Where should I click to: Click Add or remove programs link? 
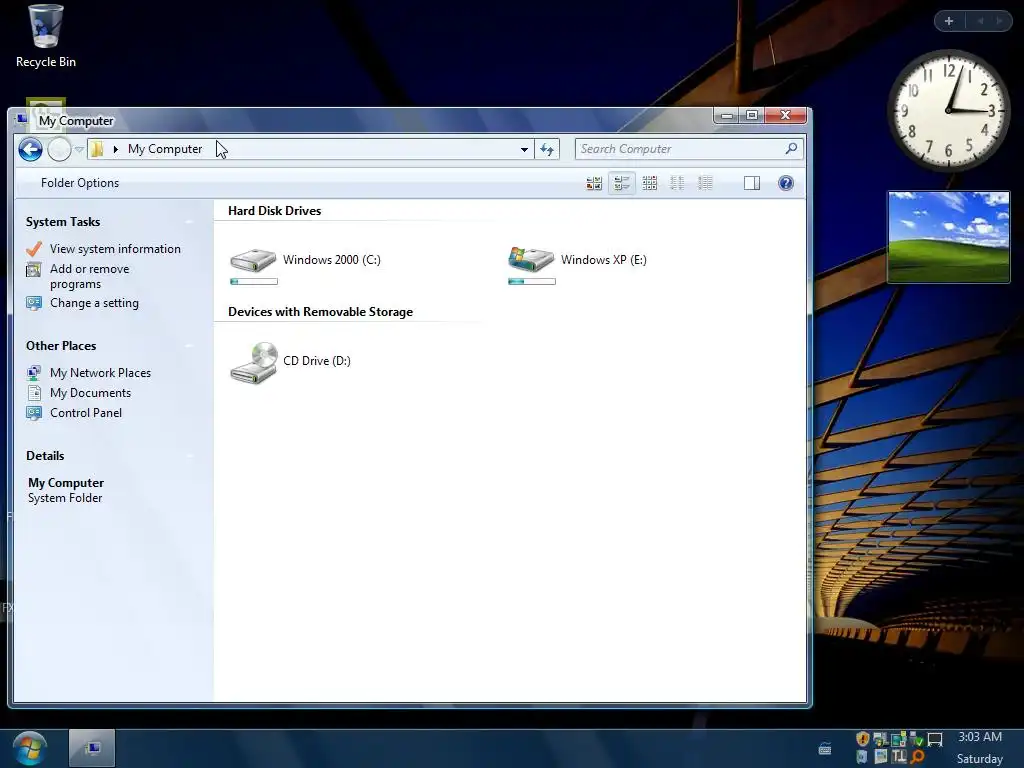tap(89, 276)
